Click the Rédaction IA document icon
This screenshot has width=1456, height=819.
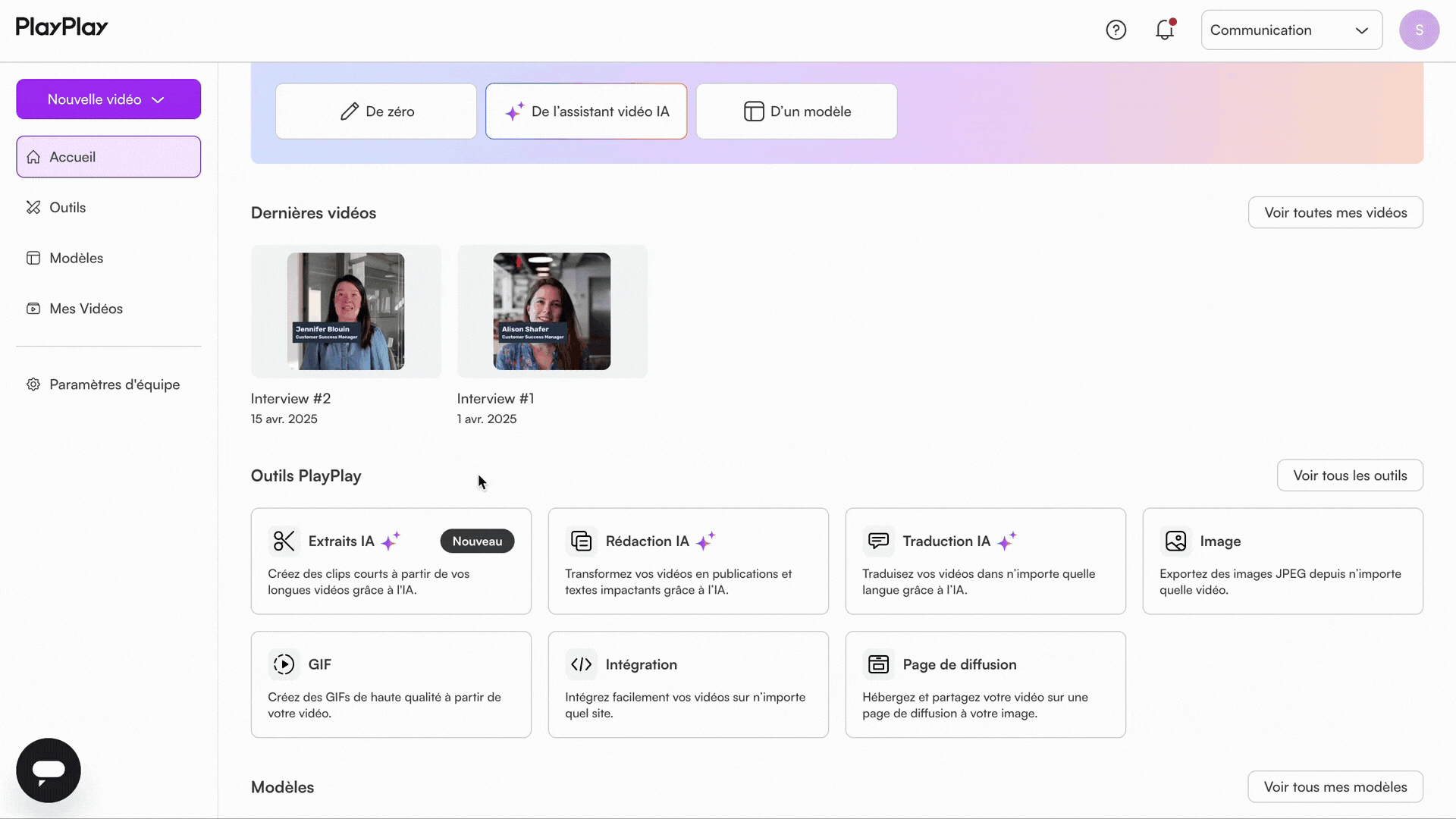pos(581,541)
